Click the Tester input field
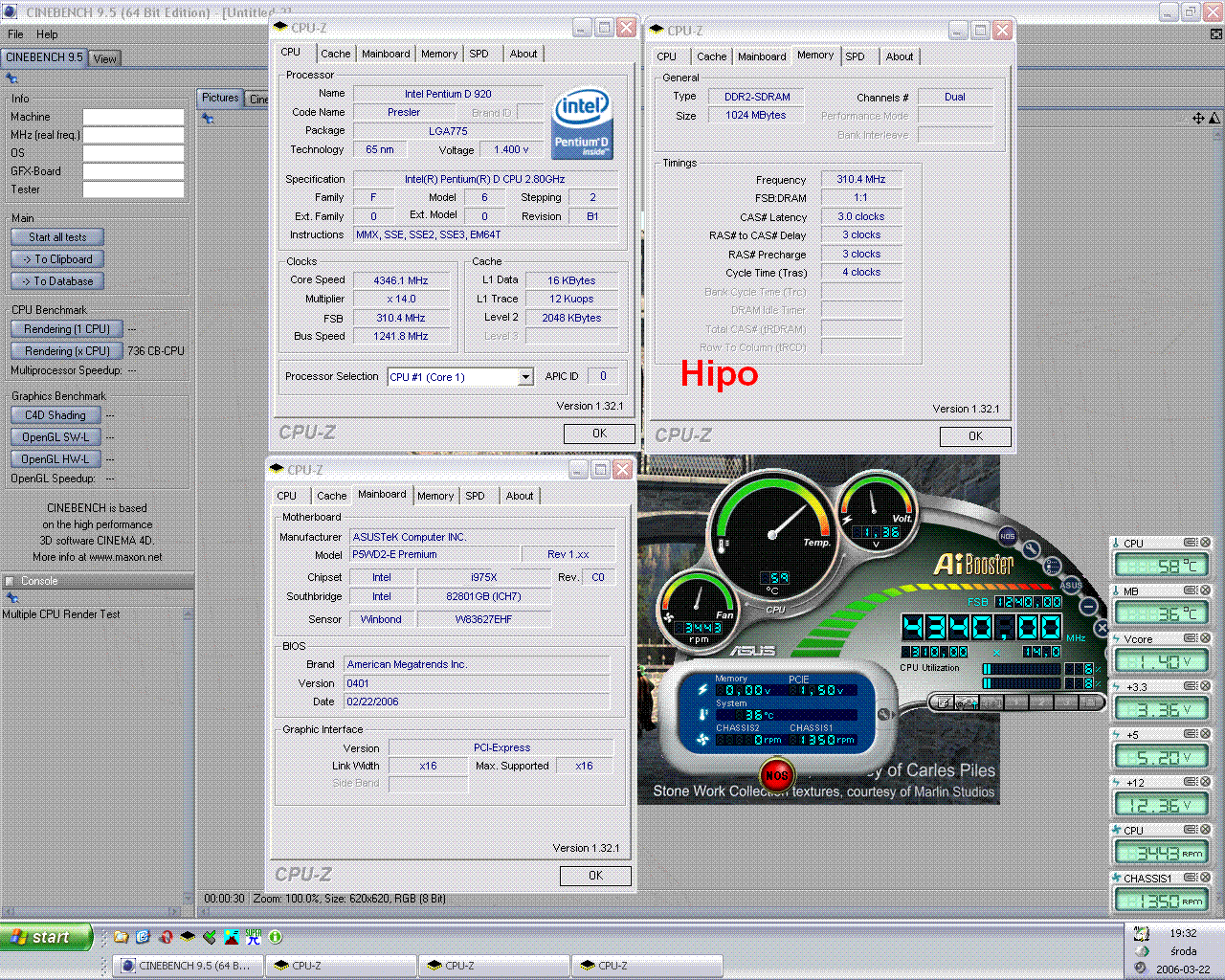This screenshot has height=980, width=1225. coord(133,189)
